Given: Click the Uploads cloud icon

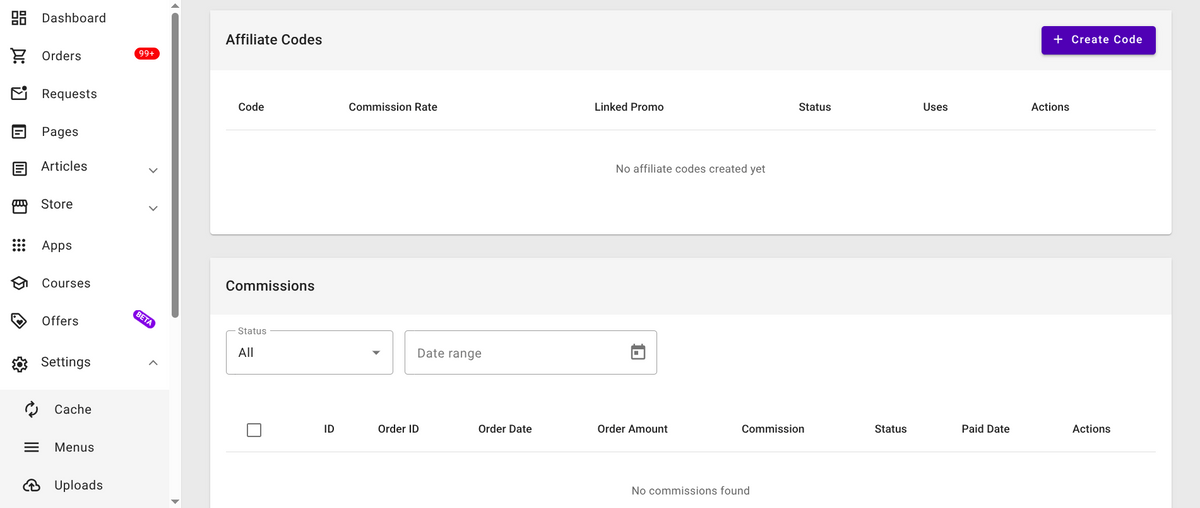Looking at the screenshot, I should (32, 485).
